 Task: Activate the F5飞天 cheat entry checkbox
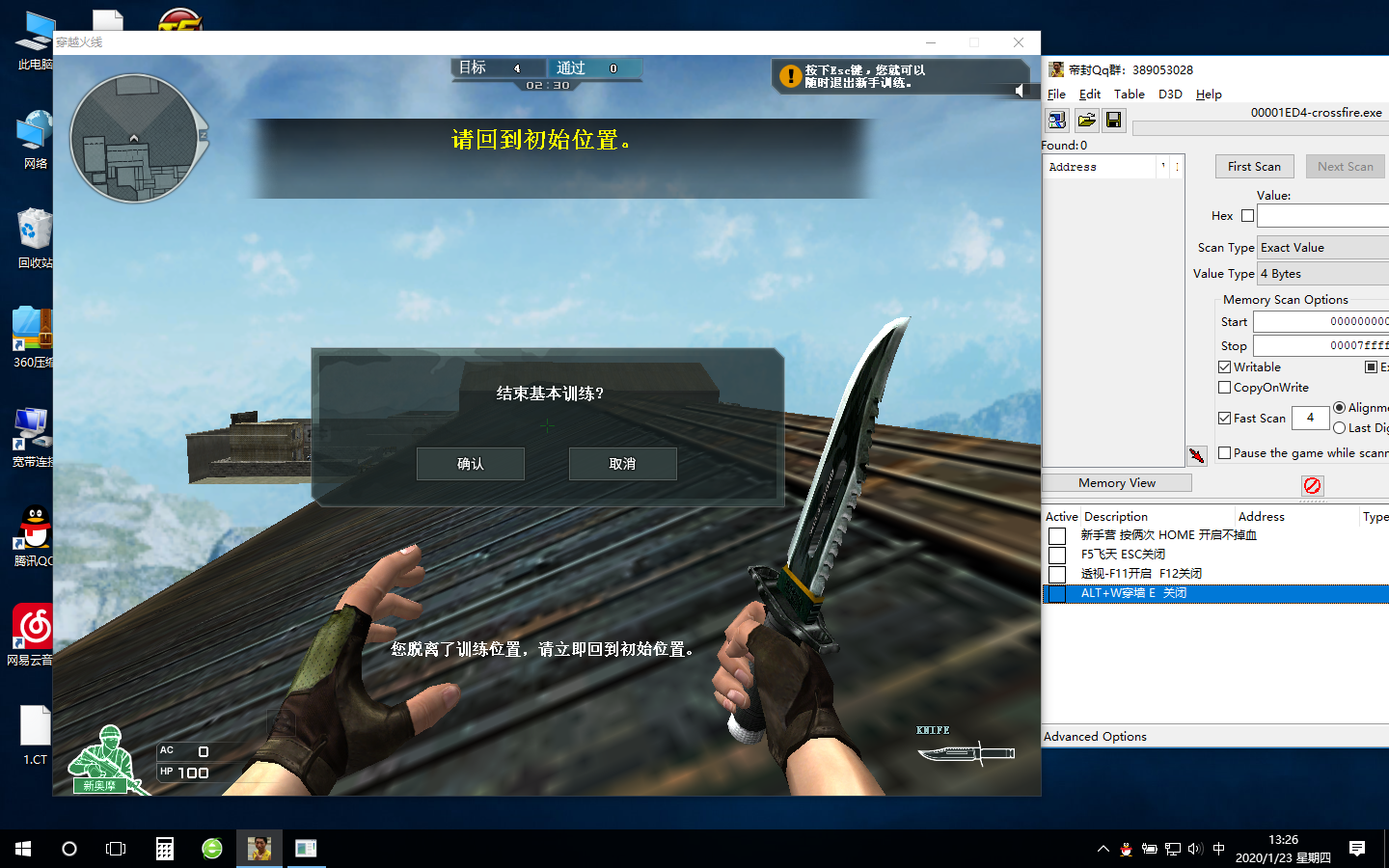click(x=1057, y=556)
